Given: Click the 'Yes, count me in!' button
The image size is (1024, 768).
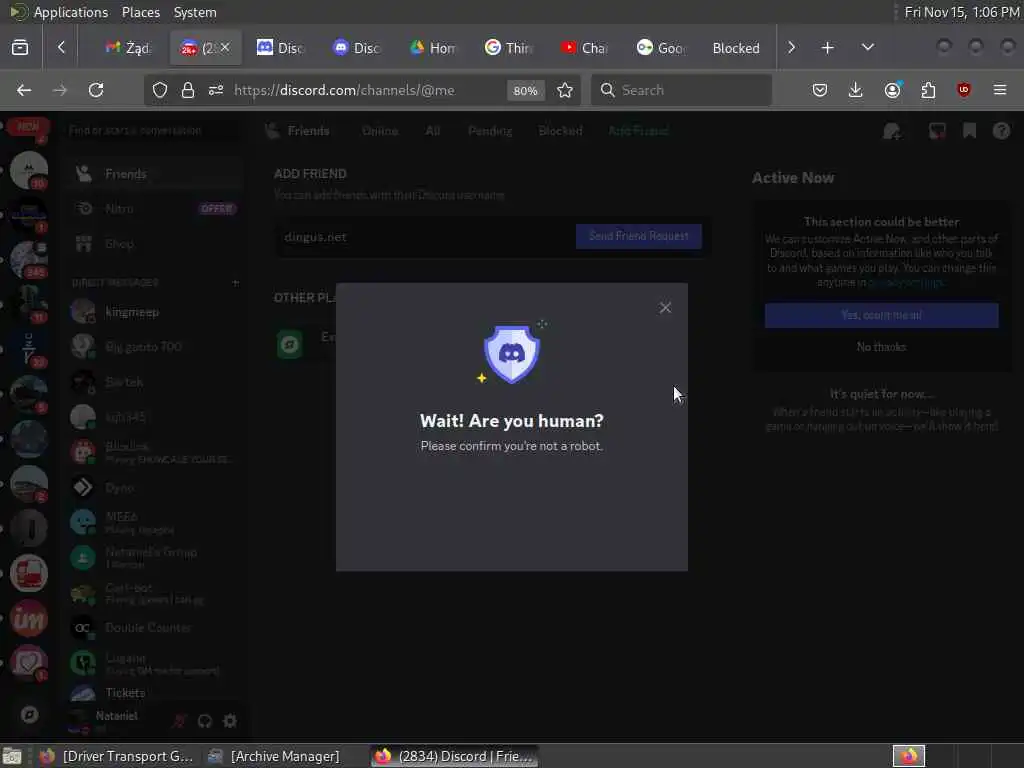Looking at the screenshot, I should [x=882, y=315].
